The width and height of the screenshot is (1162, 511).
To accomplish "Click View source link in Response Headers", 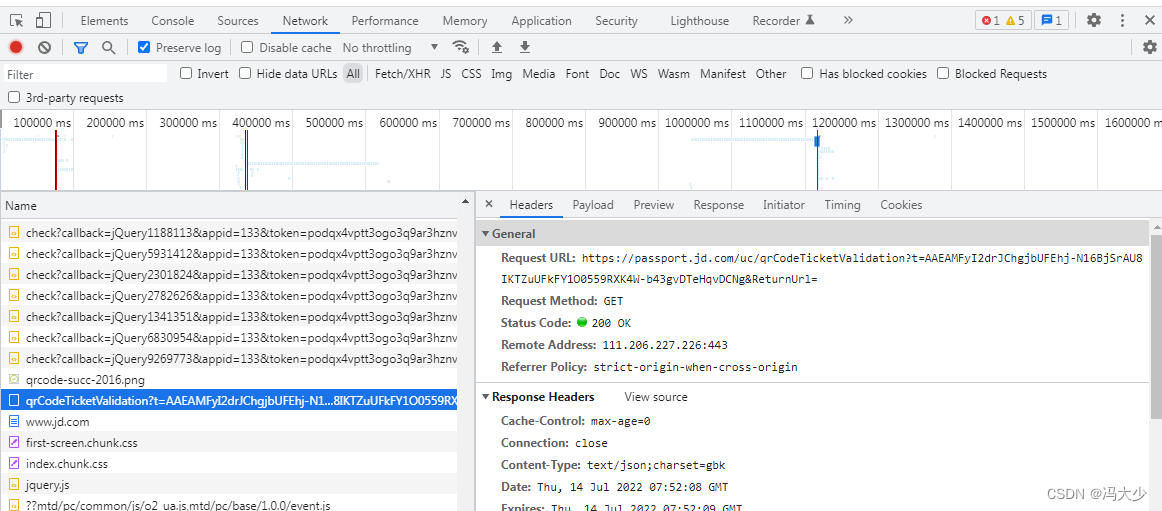I will (656, 397).
